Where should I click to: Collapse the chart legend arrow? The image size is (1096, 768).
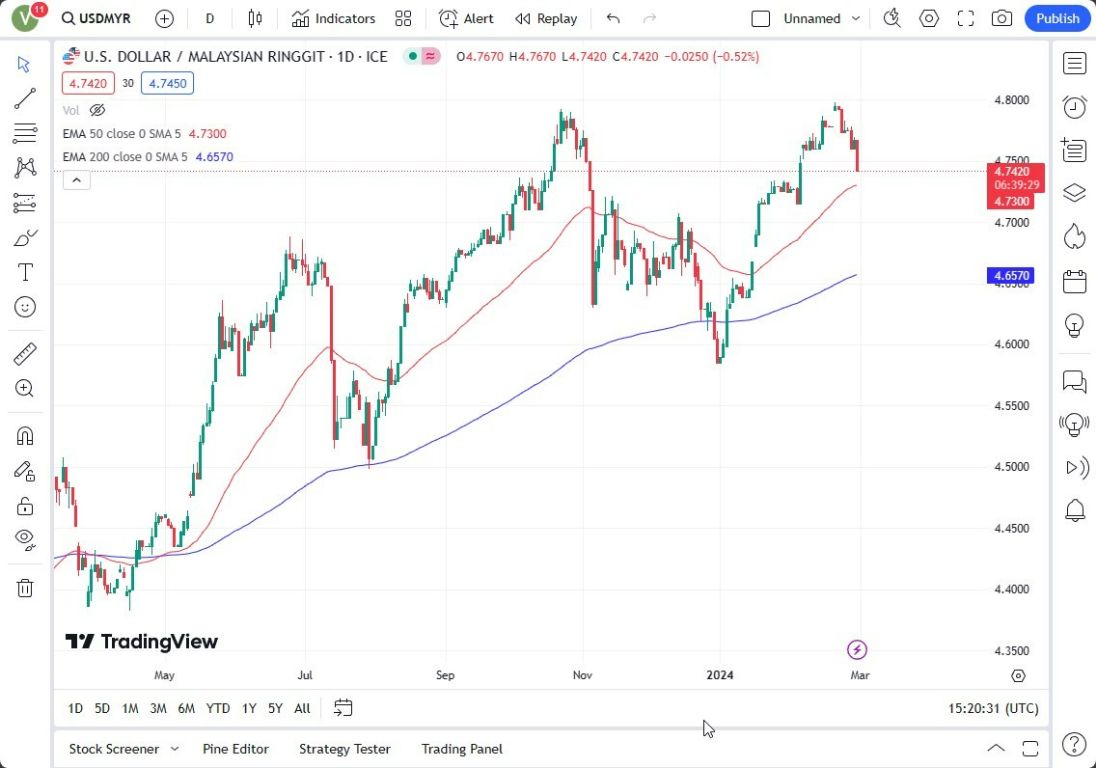click(x=77, y=180)
